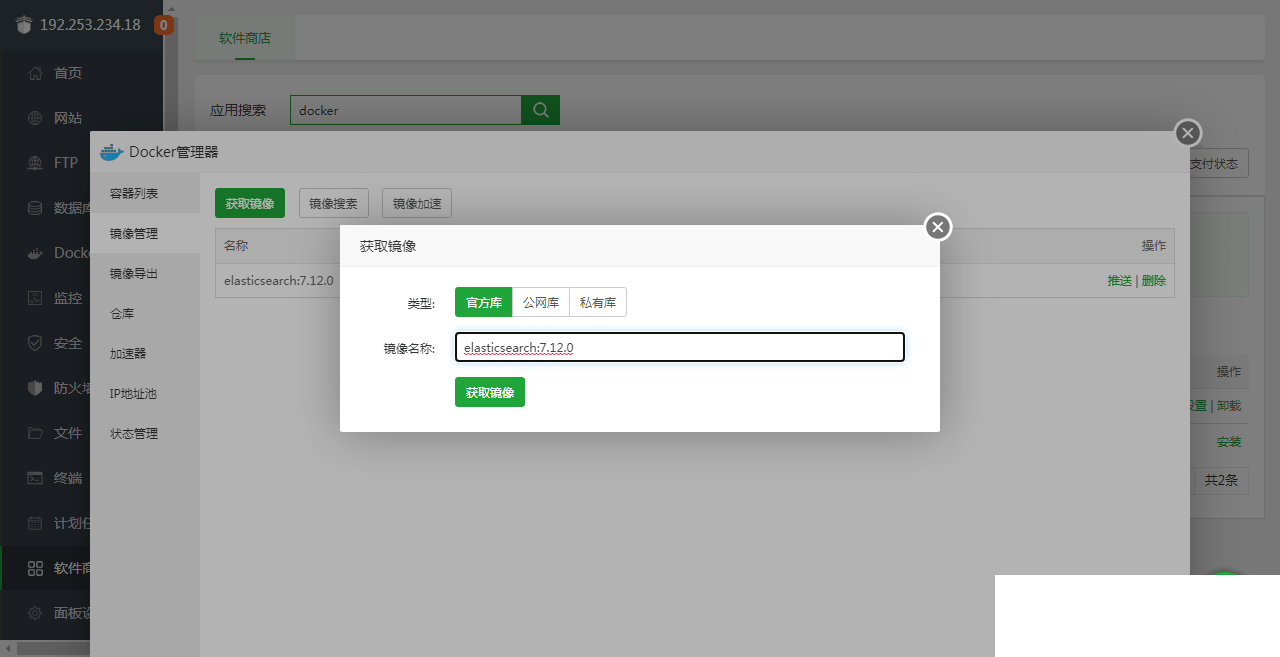
Task: Click the gear icon for panel settings
Action: (x=35, y=613)
